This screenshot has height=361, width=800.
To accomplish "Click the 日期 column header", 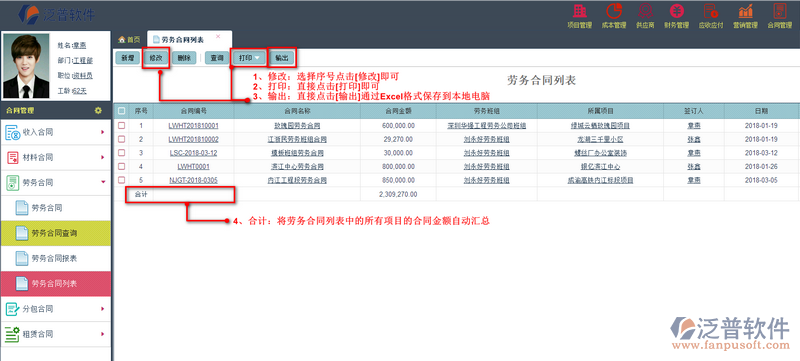I will point(762,111).
